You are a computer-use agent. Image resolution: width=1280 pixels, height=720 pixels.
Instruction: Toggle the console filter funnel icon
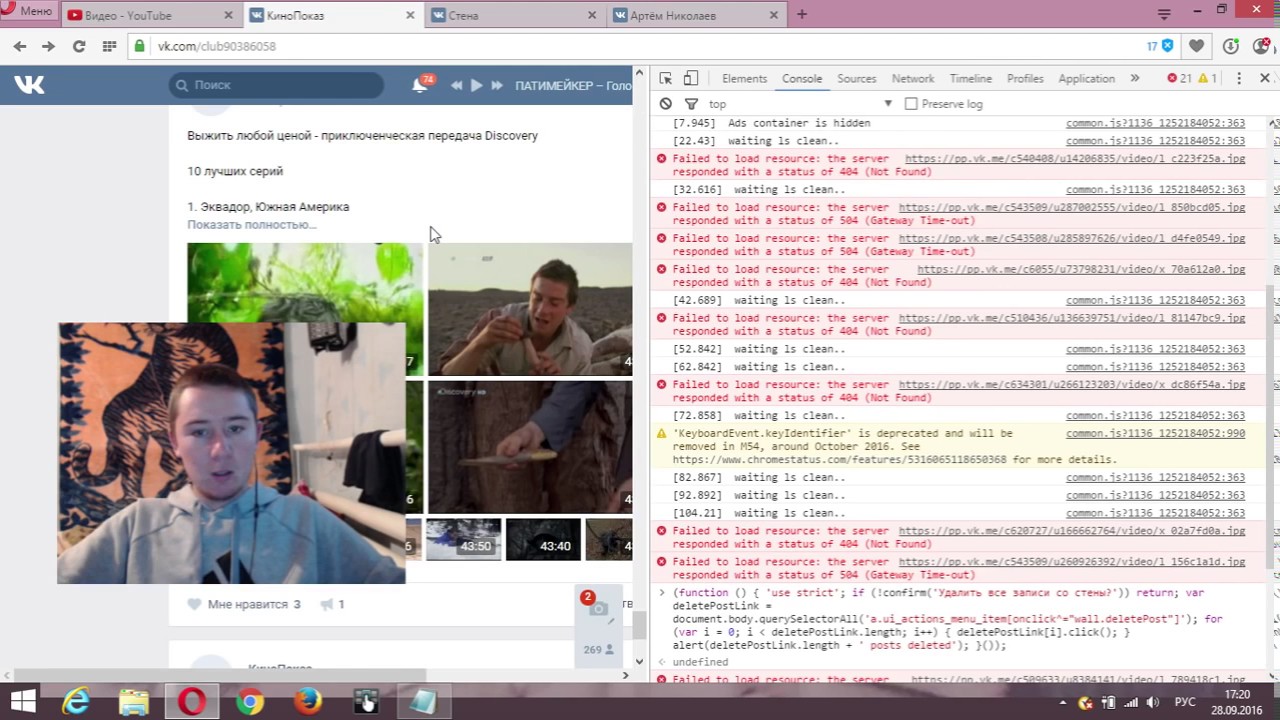(x=690, y=104)
